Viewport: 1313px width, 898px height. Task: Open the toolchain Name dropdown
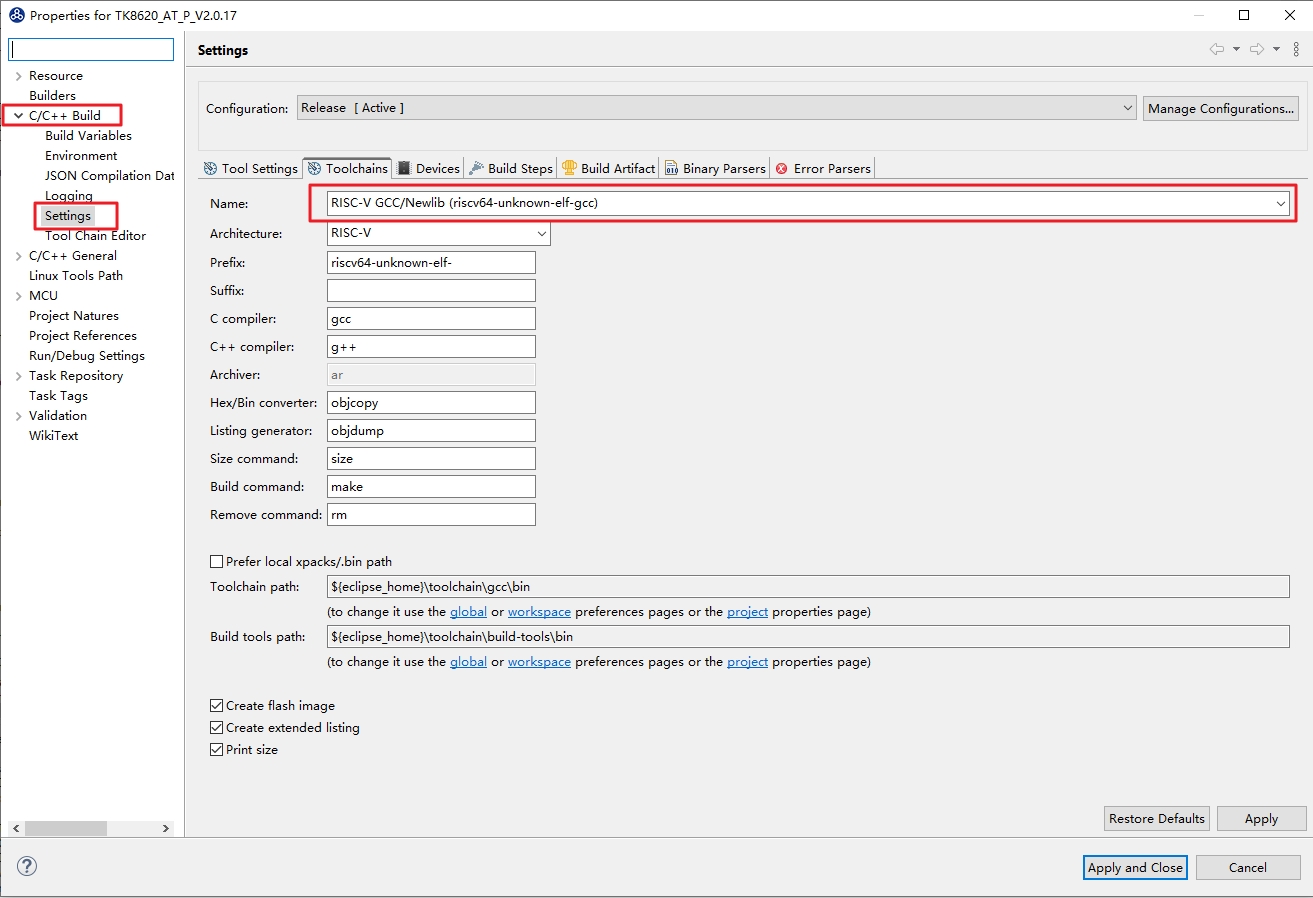808,203
